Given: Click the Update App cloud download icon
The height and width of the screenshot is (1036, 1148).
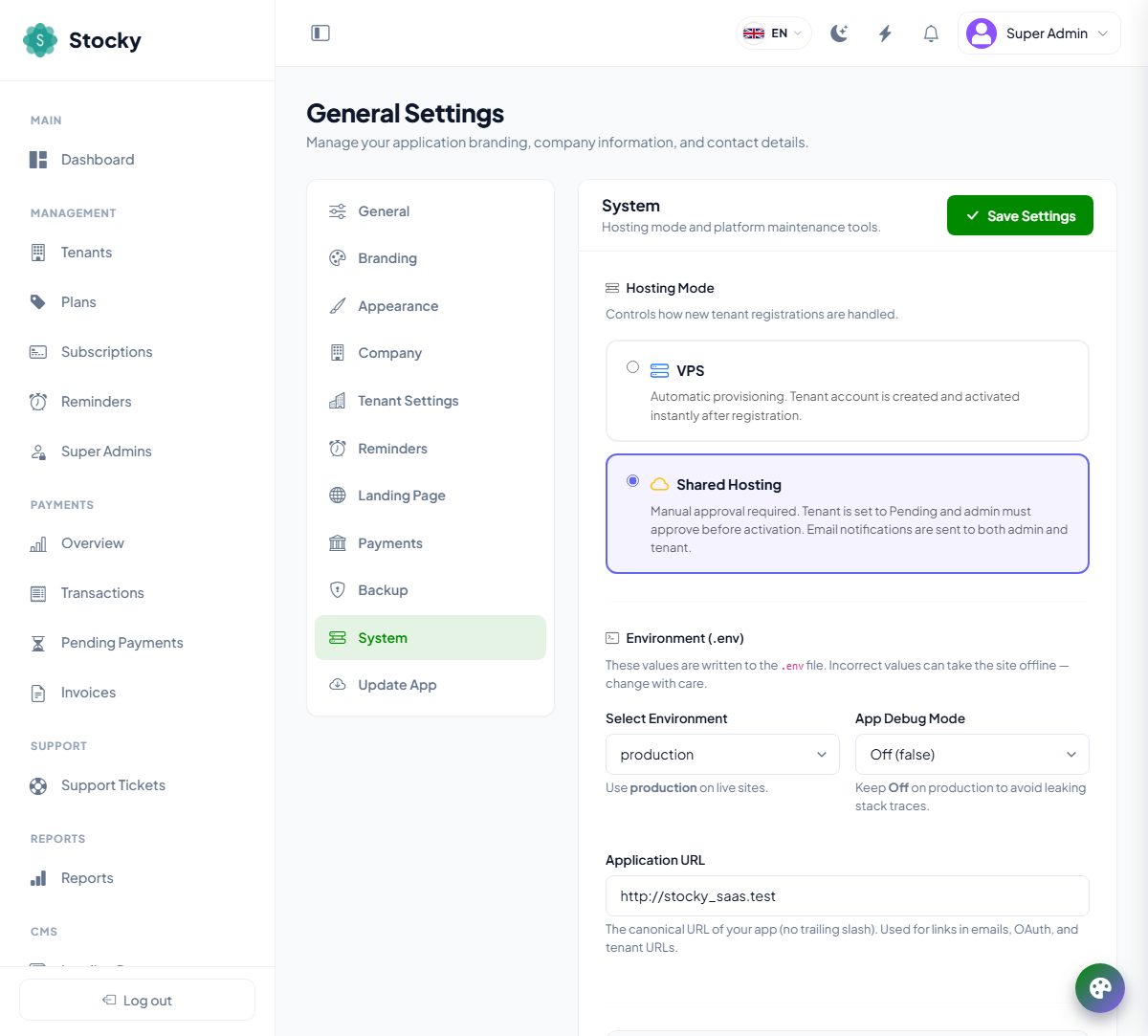Looking at the screenshot, I should (338, 685).
